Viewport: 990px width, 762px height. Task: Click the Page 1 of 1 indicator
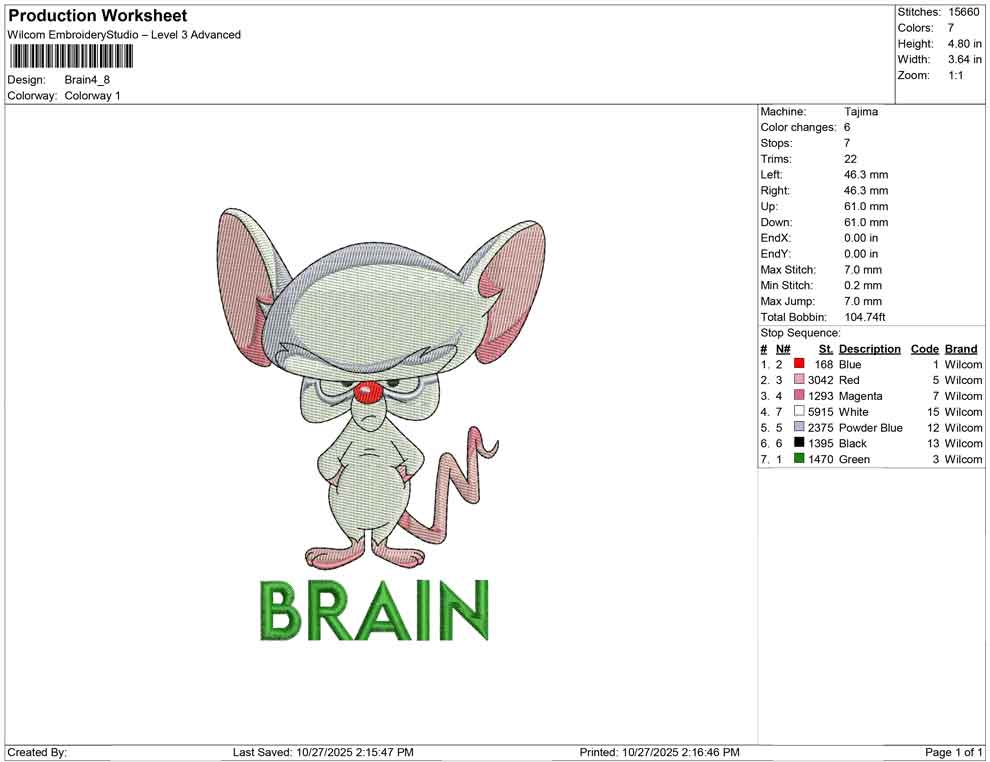tap(953, 752)
